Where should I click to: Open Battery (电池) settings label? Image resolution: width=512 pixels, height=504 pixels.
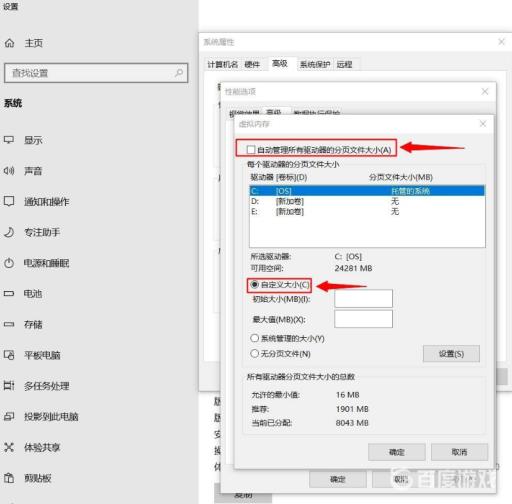click(x=33, y=294)
